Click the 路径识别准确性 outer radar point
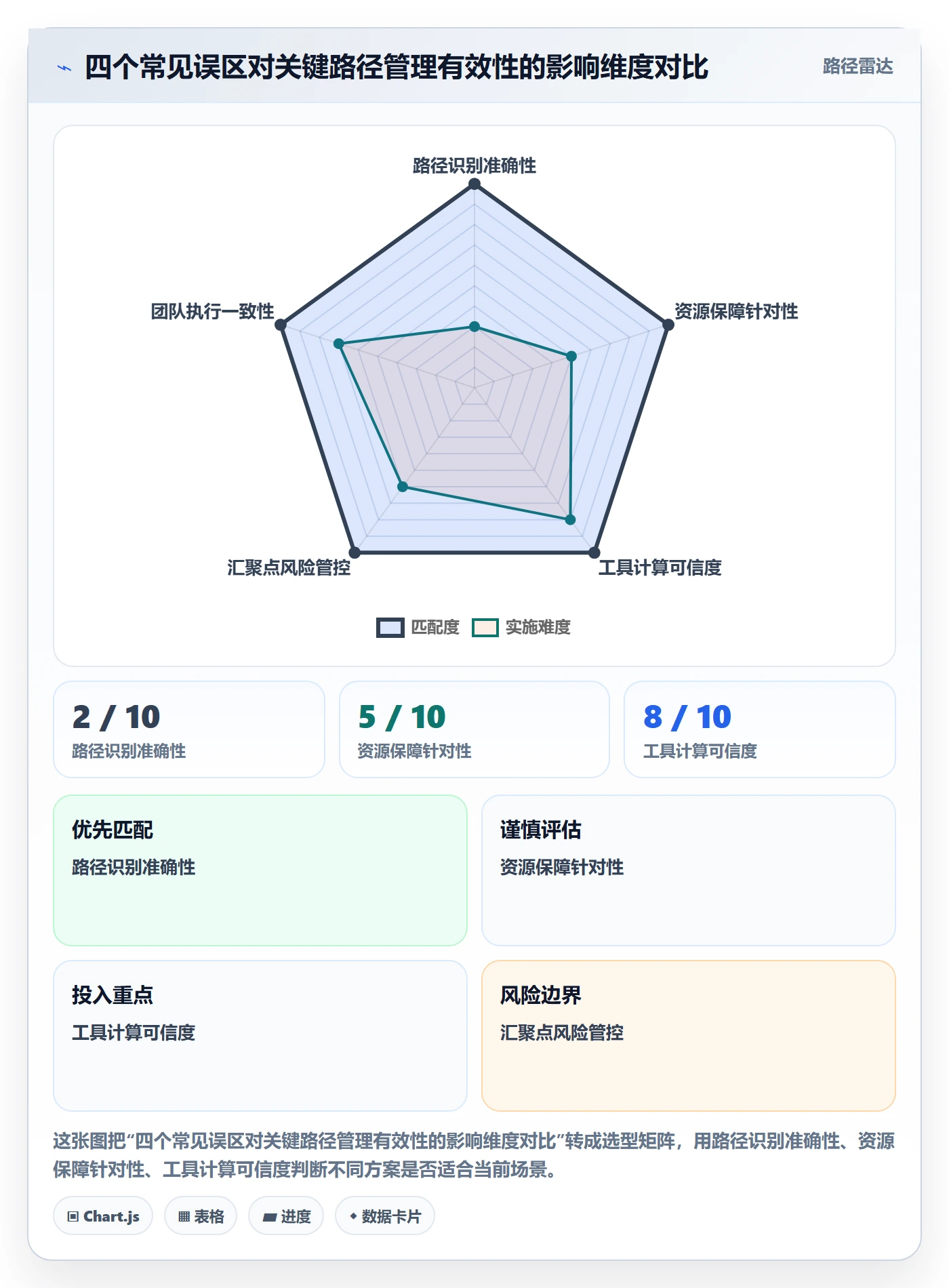The width and height of the screenshot is (949, 1288). click(474, 184)
